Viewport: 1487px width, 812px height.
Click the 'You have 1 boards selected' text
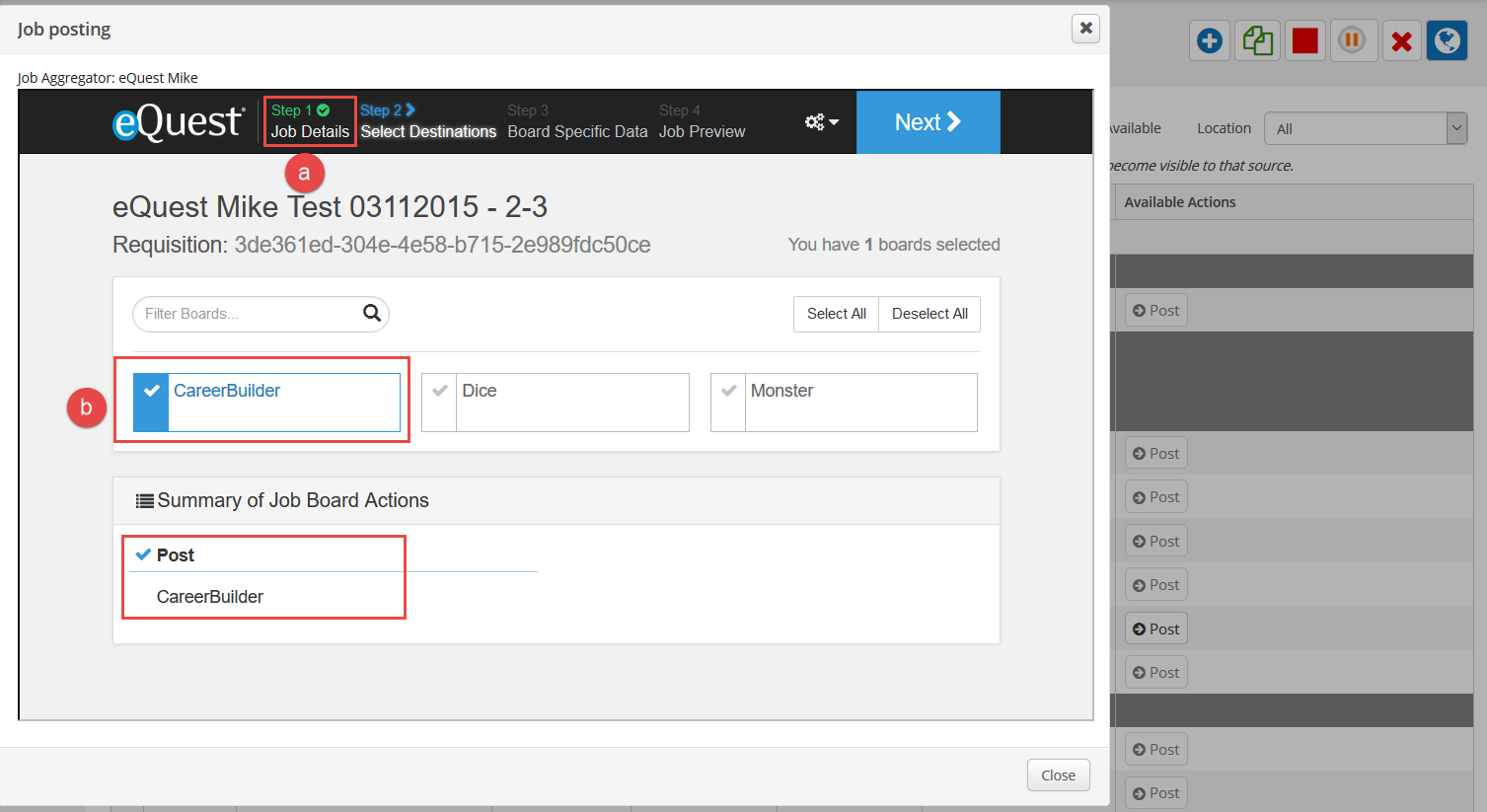[x=894, y=245]
